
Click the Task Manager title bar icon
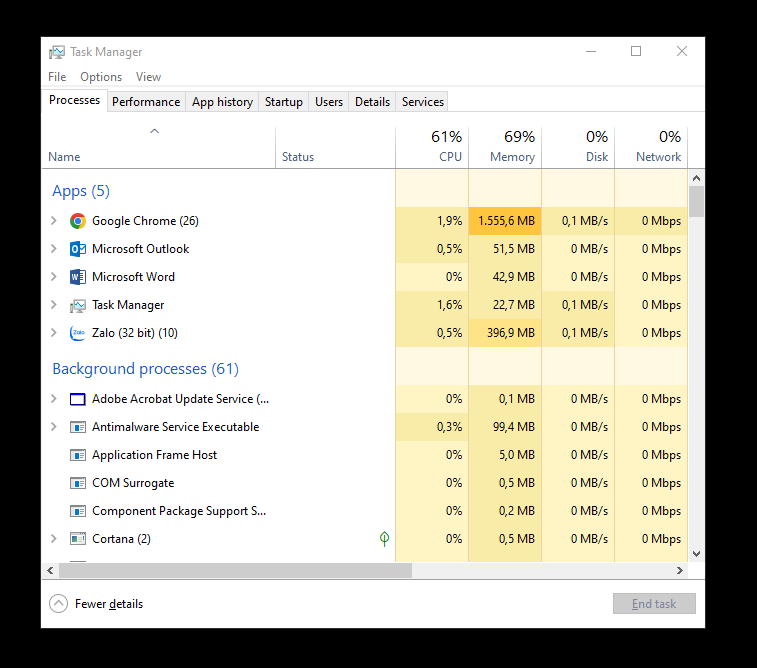[x=57, y=52]
